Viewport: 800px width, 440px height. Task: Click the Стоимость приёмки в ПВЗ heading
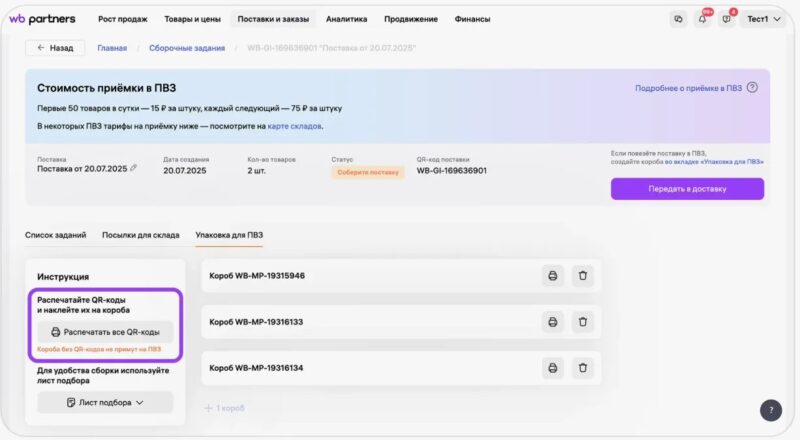[107, 88]
